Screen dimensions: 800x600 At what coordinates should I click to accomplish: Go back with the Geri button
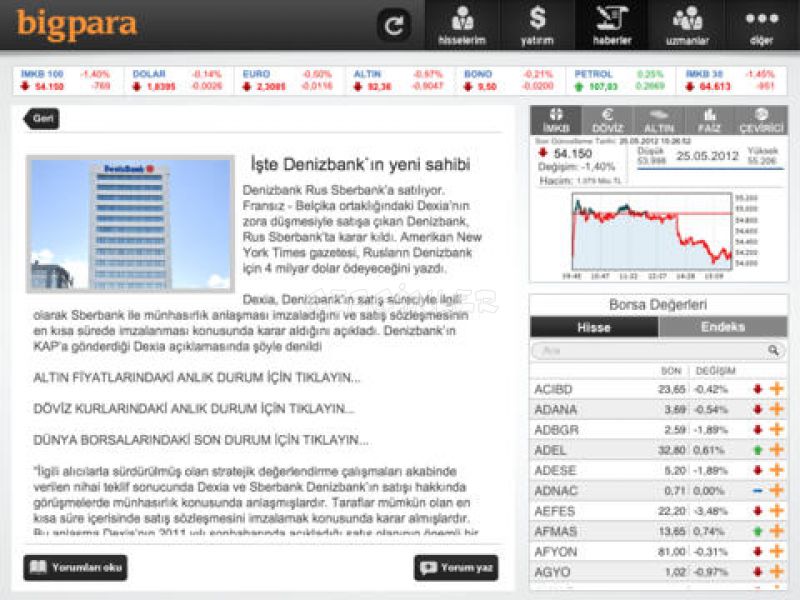coord(41,119)
